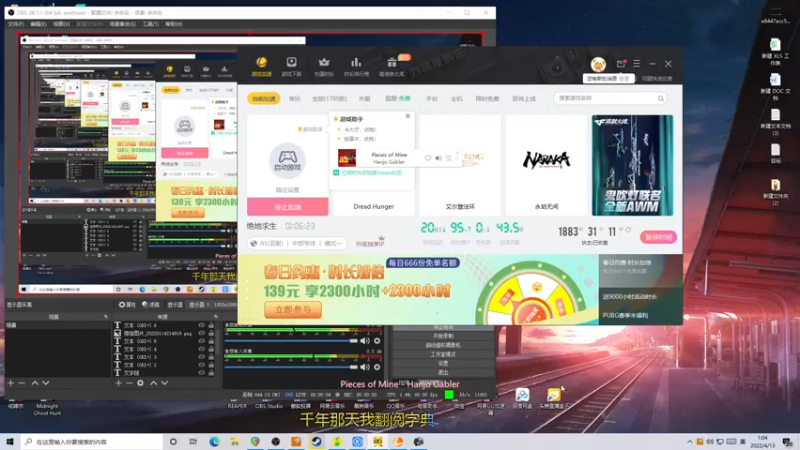Open OBS filters button above sources
This screenshot has width=800, height=450.
point(151,305)
